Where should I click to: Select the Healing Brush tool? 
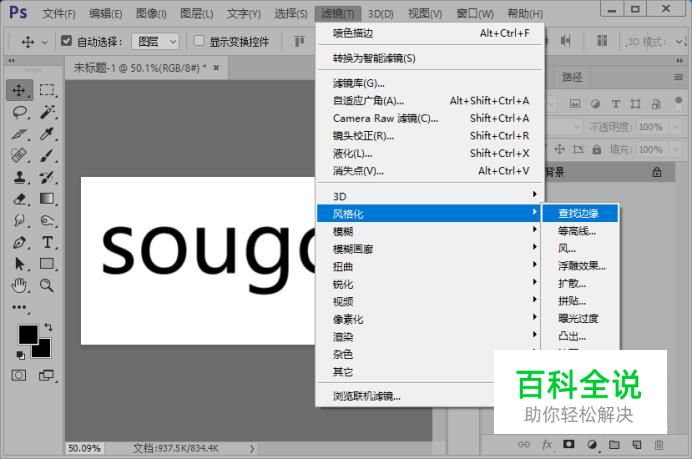[20, 155]
